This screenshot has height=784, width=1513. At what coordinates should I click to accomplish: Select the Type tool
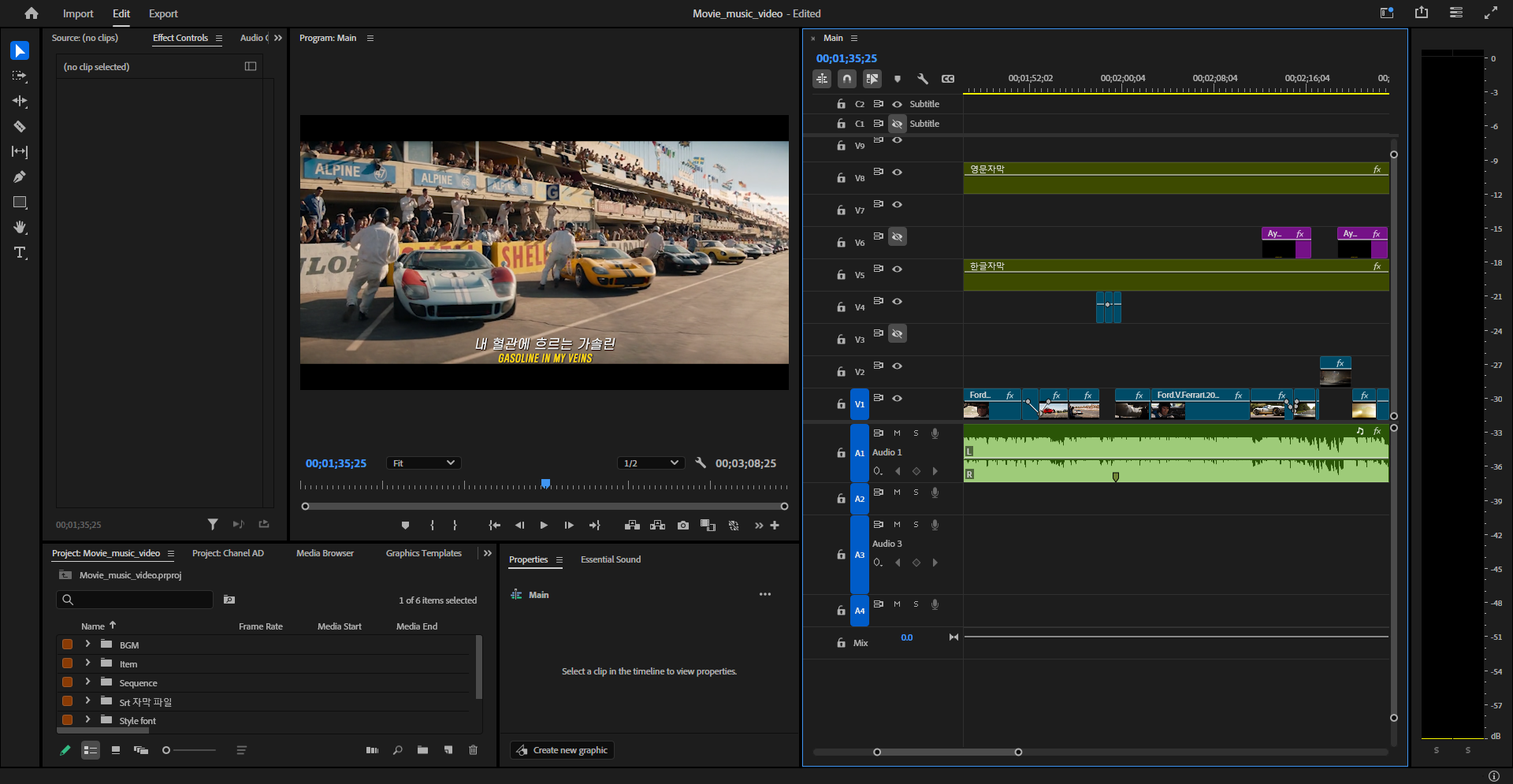pos(20,253)
